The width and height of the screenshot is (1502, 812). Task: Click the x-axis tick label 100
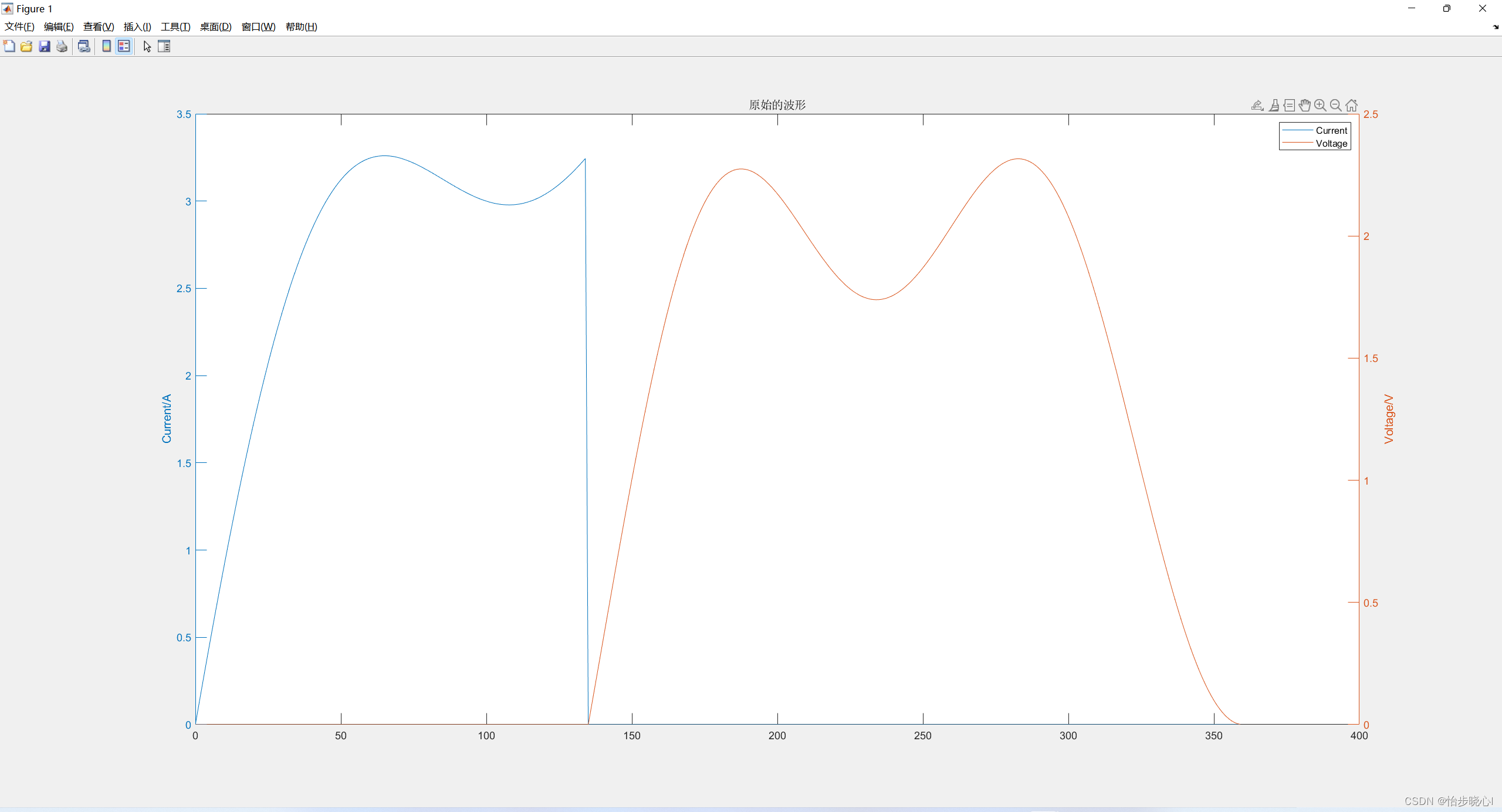(486, 736)
